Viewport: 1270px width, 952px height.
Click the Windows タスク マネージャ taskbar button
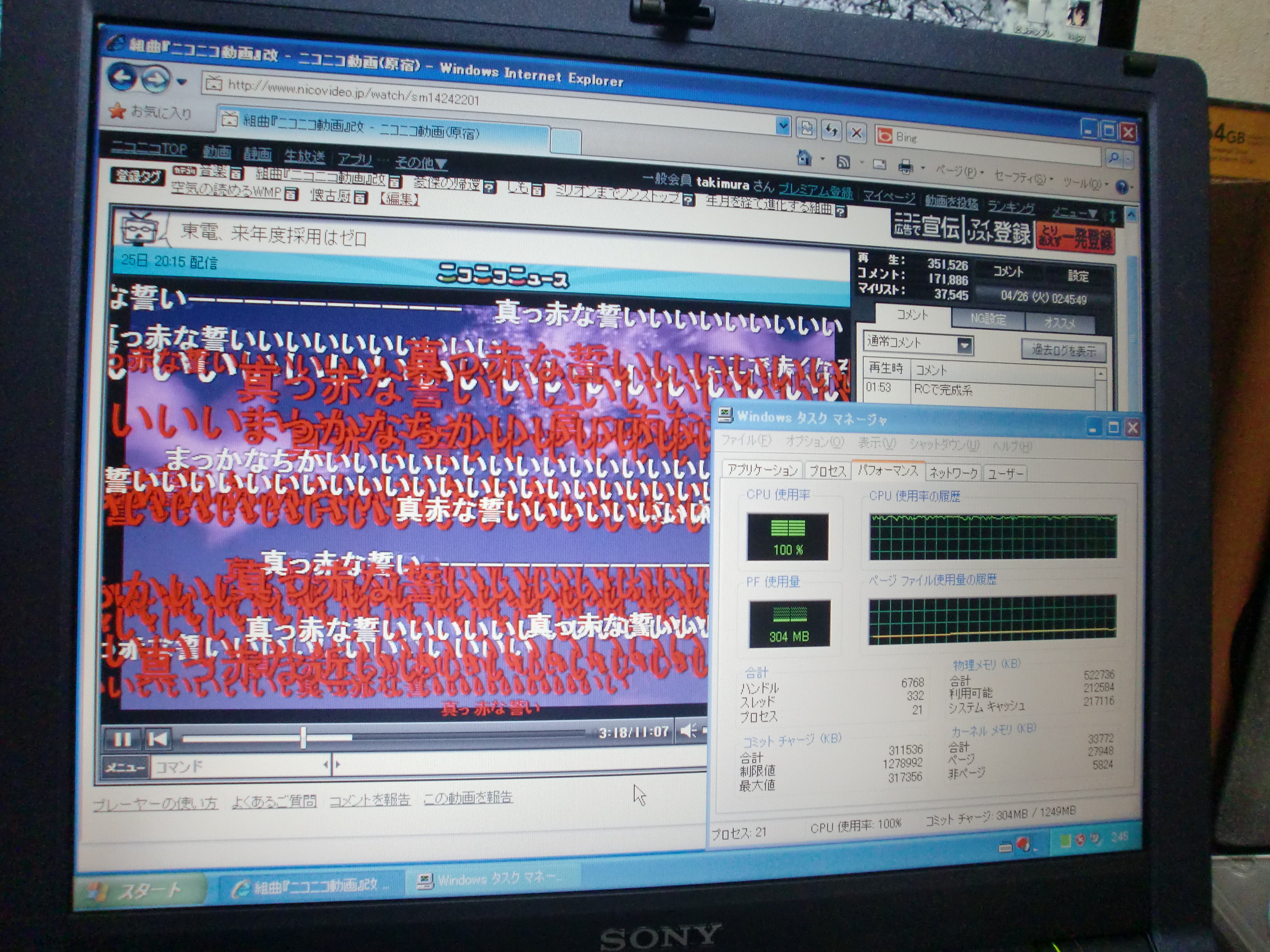click(493, 879)
